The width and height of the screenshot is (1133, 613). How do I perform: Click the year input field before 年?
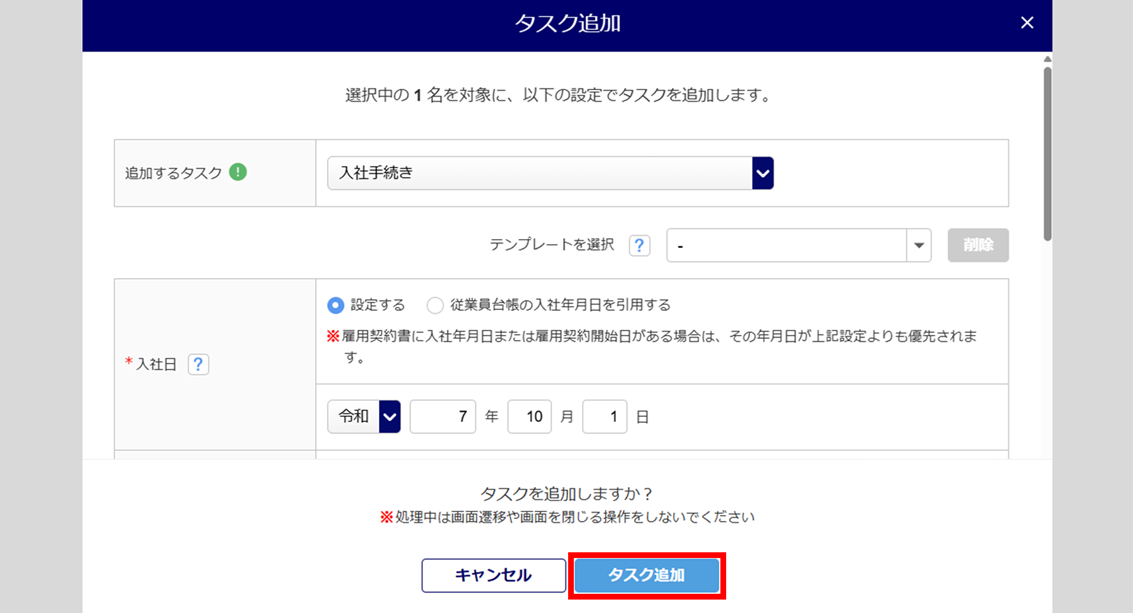coord(443,416)
